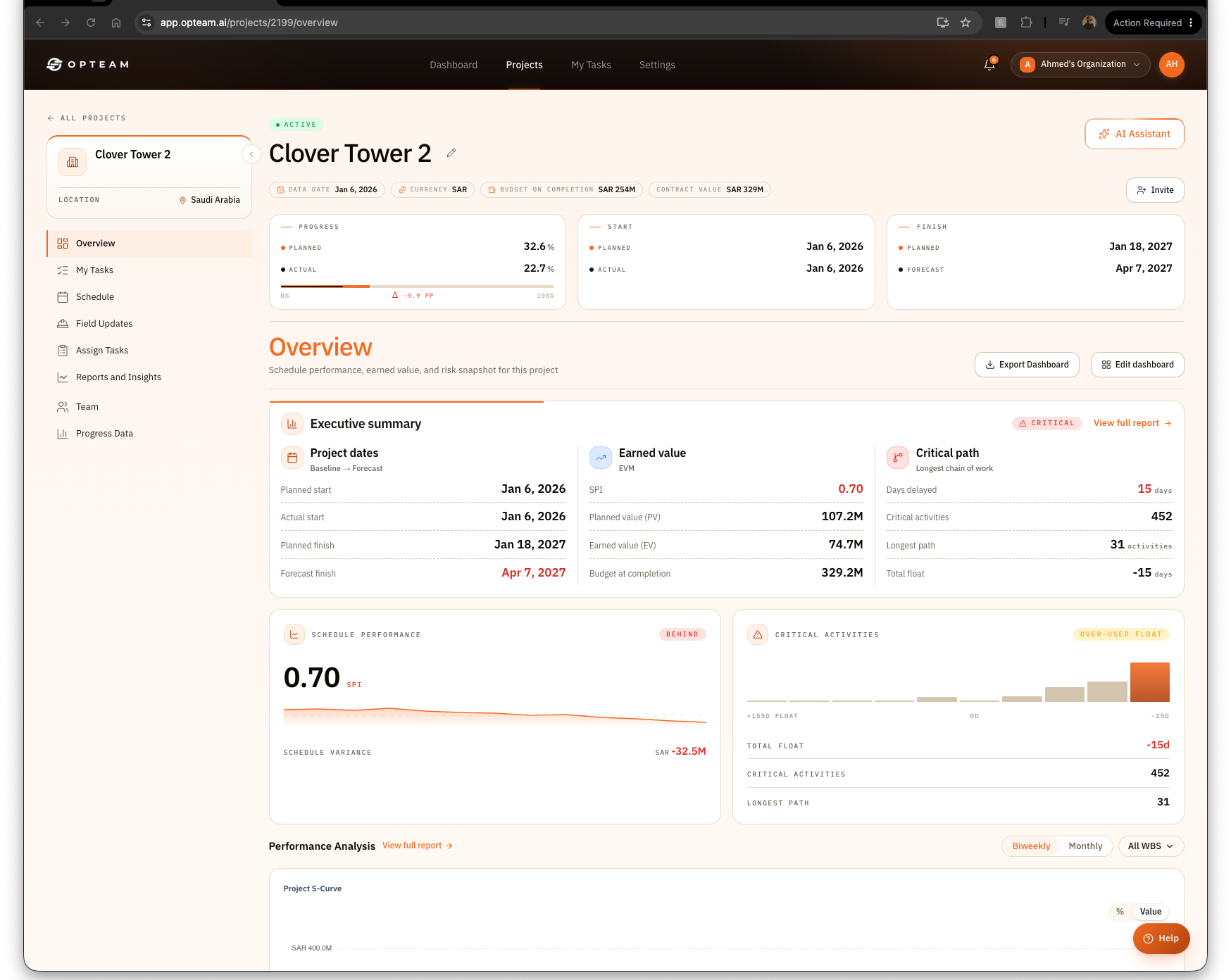
Task: Open the All WBS dropdown
Action: (x=1151, y=846)
